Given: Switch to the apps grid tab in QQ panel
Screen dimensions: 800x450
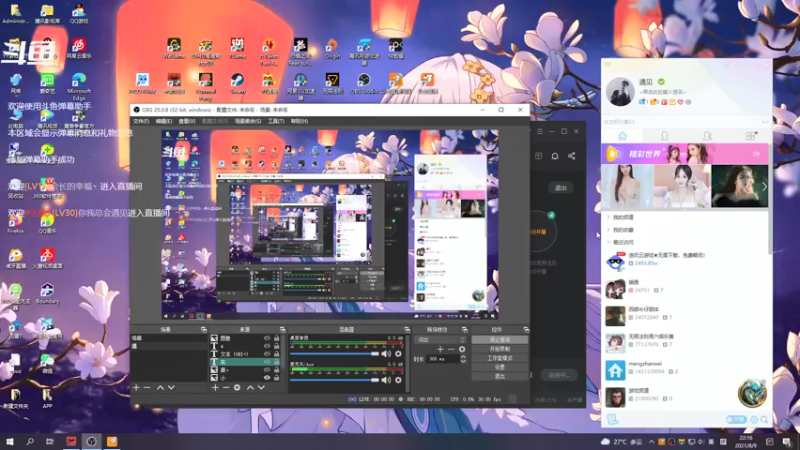Looking at the screenshot, I should point(750,136).
